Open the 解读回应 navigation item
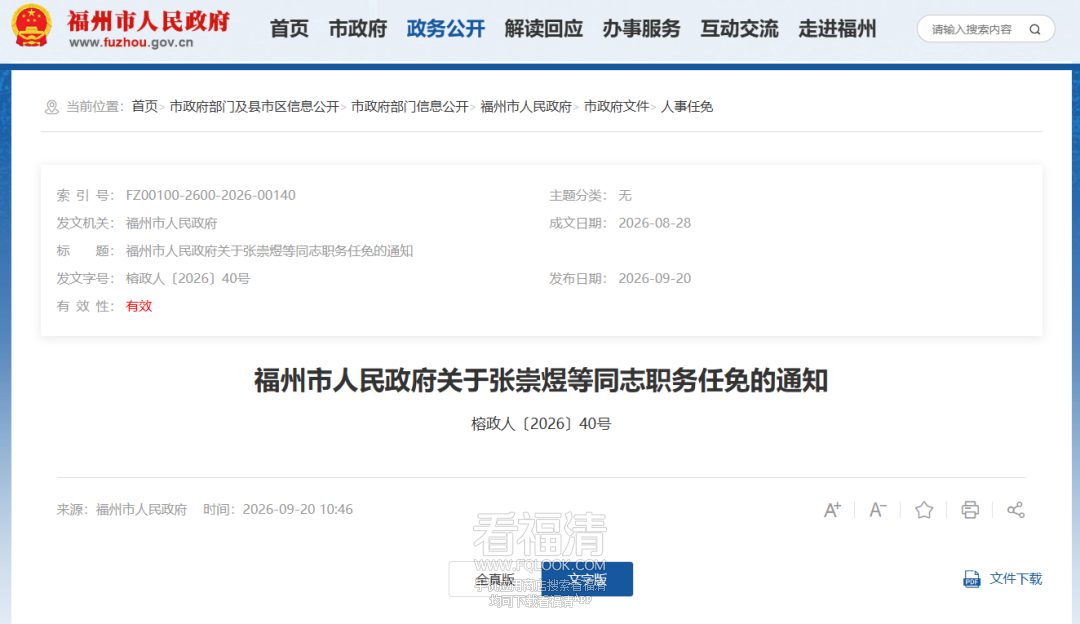 tap(543, 29)
